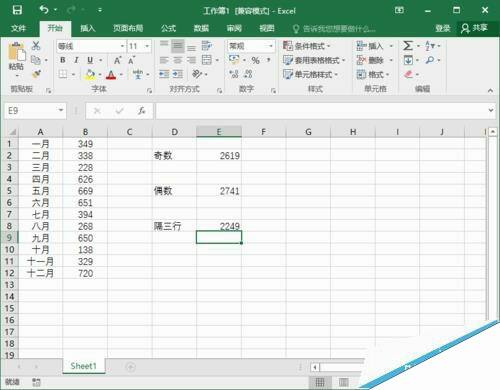Click the Format Painter brush icon
Screen dimensions: 500x390
pyautogui.click(x=36, y=74)
